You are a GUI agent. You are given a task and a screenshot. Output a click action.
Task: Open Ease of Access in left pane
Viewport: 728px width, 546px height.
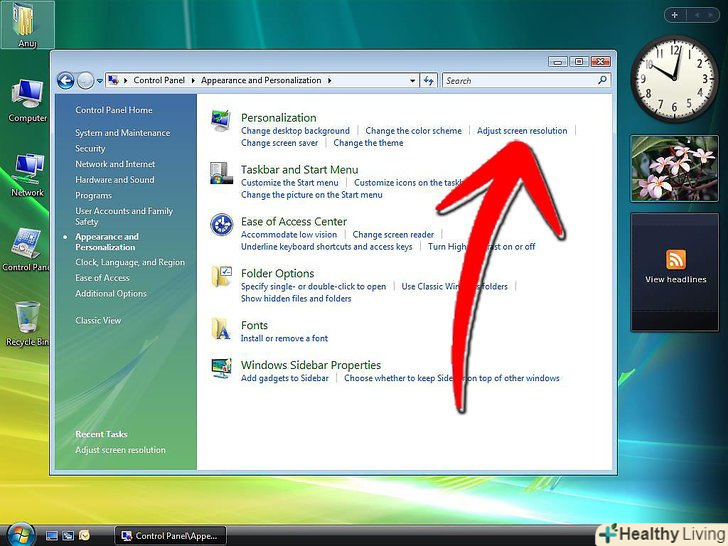point(102,278)
